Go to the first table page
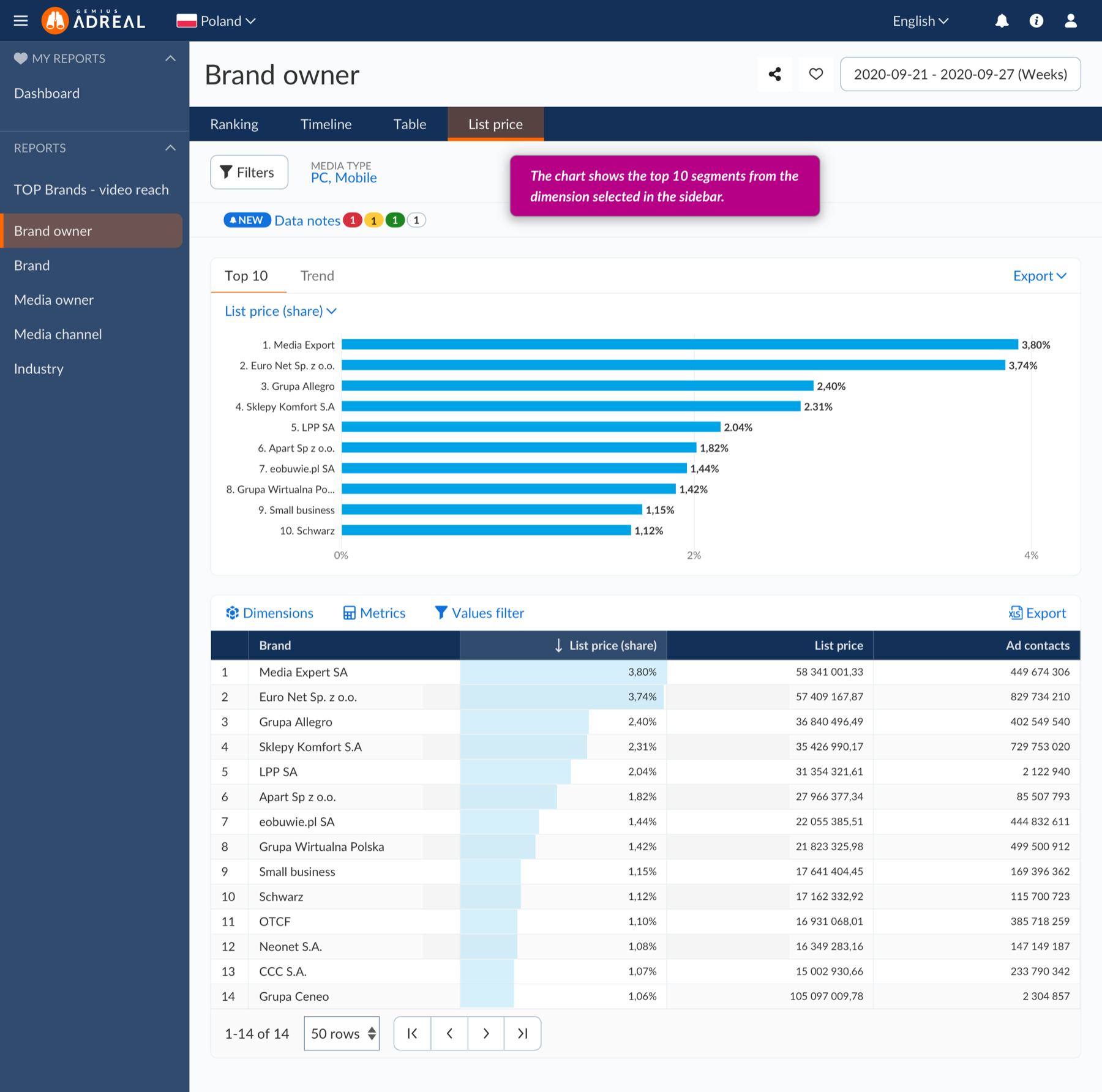The image size is (1102, 1092). [x=413, y=1033]
